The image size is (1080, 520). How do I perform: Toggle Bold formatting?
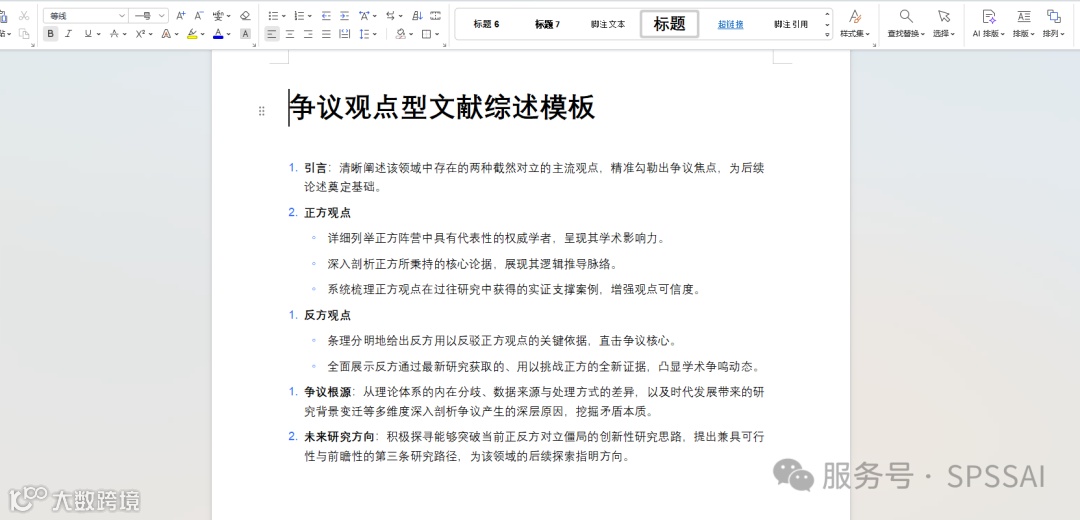coord(50,34)
